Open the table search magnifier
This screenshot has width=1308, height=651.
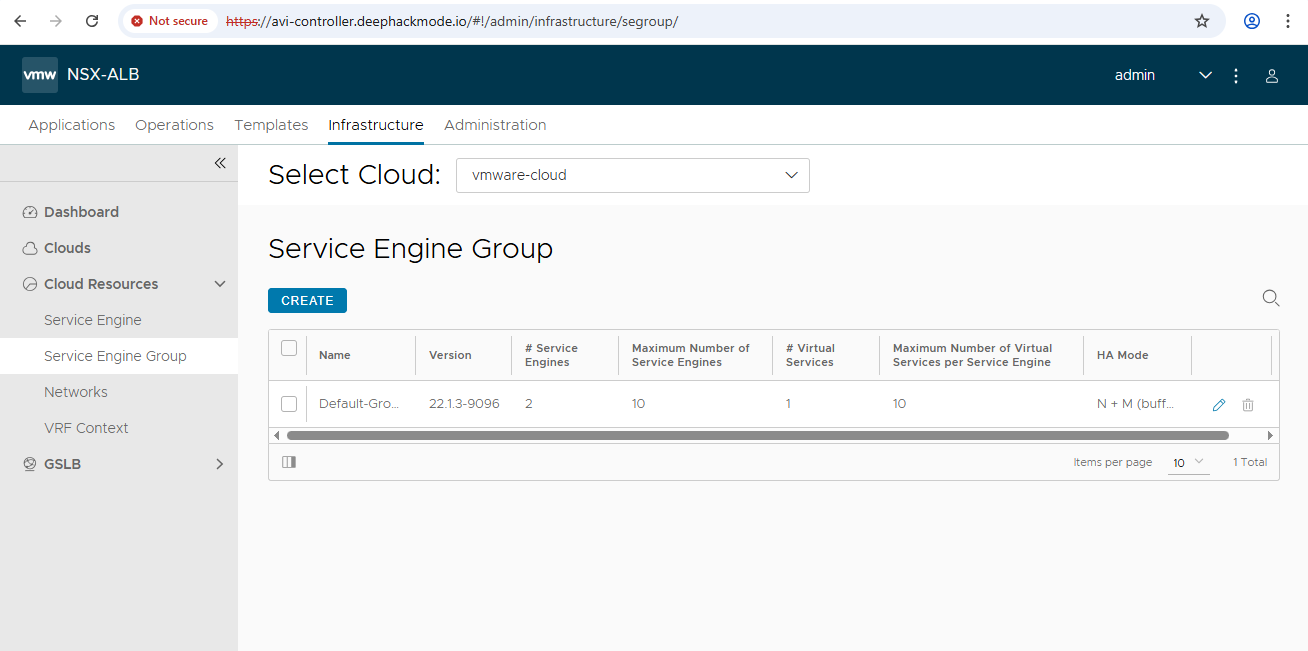pyautogui.click(x=1271, y=298)
